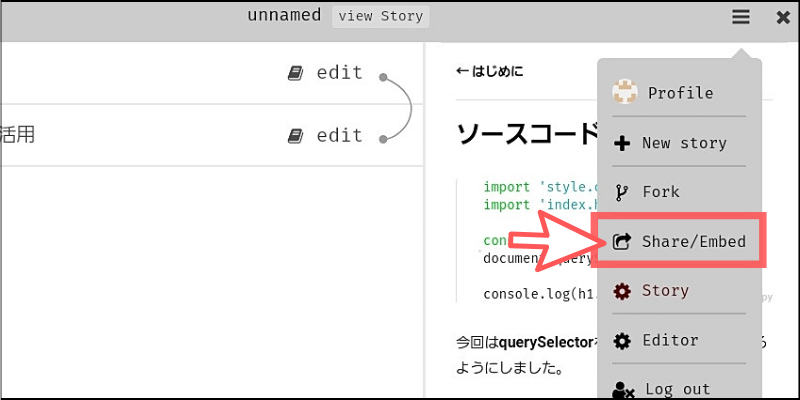Click the ソースコード heading
Viewport: 800px width, 400px height.
coord(527,135)
